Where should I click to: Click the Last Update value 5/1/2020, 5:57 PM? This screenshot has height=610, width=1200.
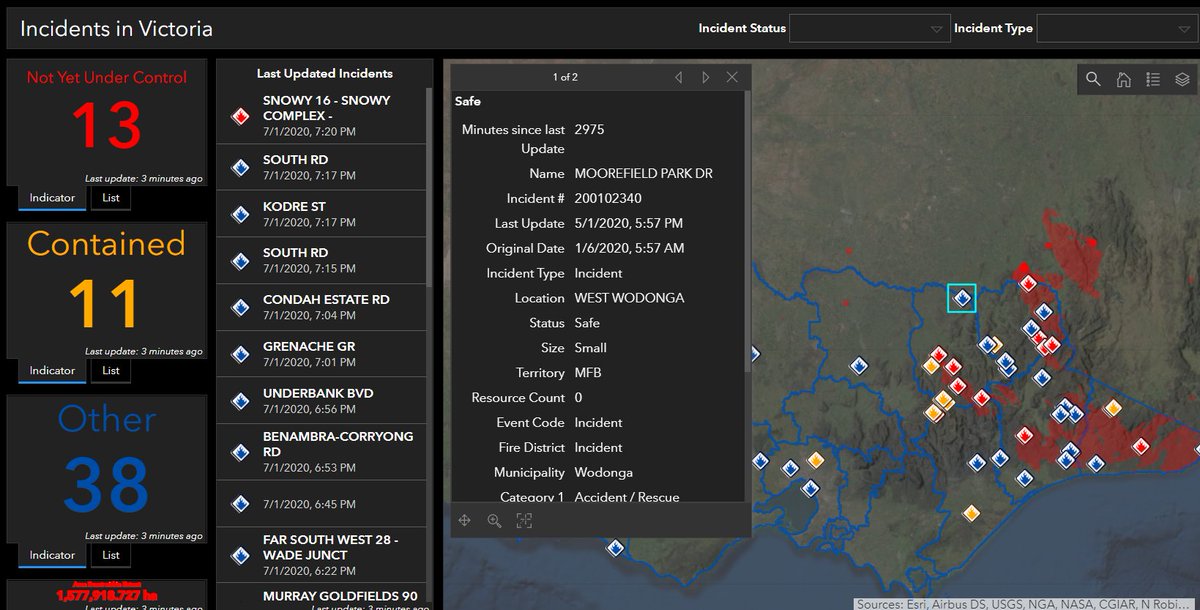click(x=629, y=224)
